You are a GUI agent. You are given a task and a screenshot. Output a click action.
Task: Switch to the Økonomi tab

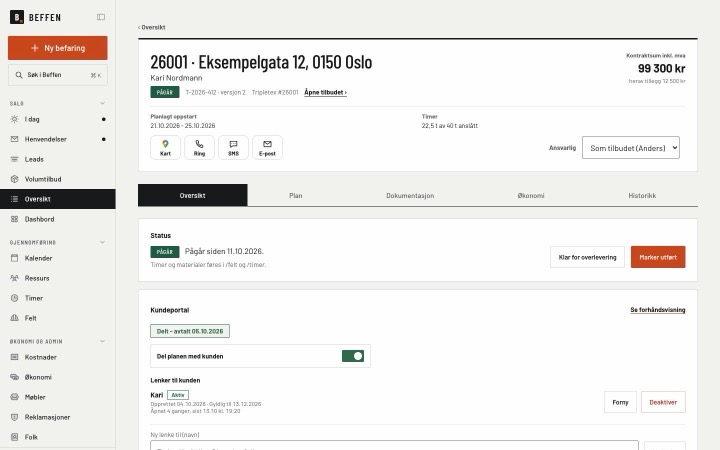coord(531,196)
